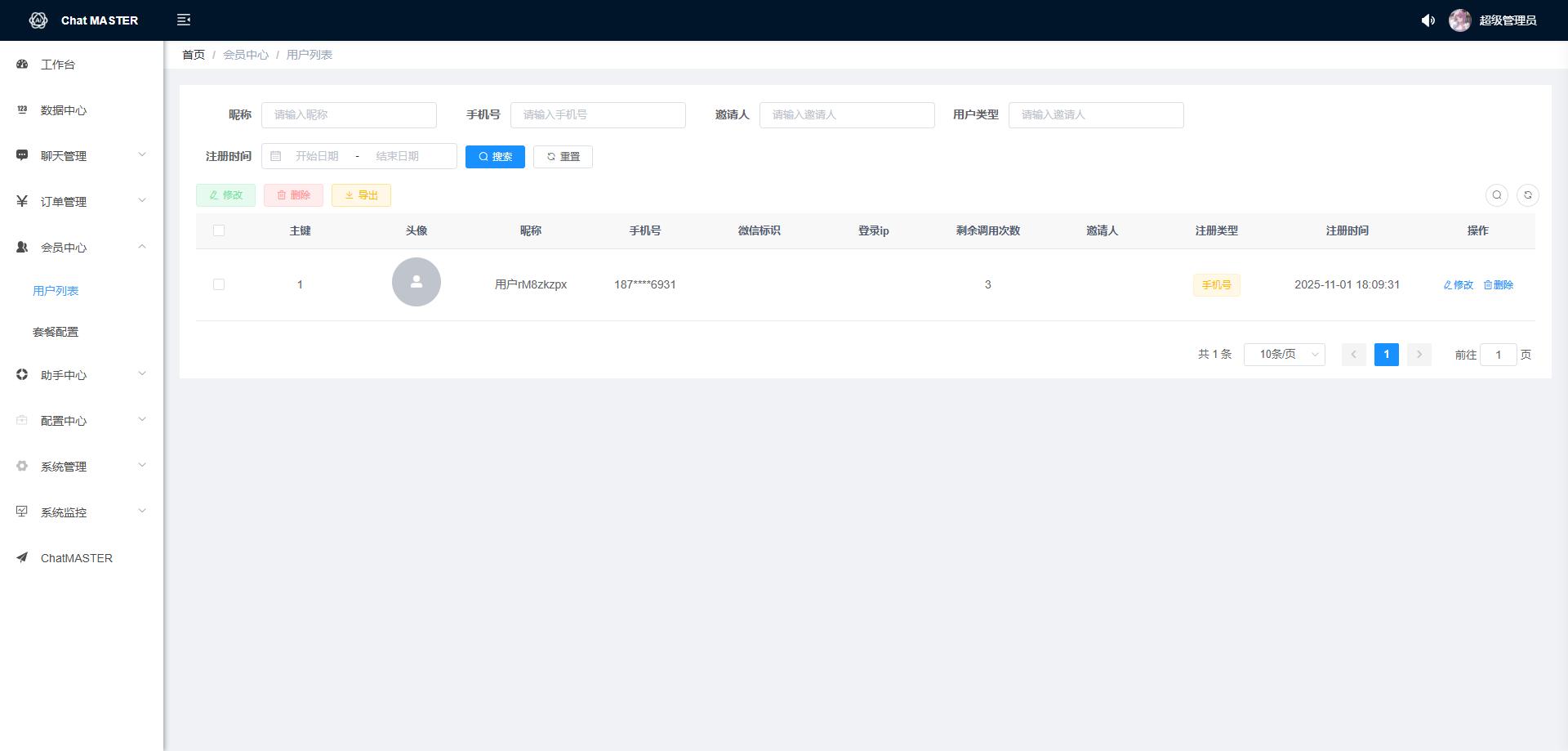Click the 开始日期 date field
The height and width of the screenshot is (751, 1568).
tap(317, 156)
